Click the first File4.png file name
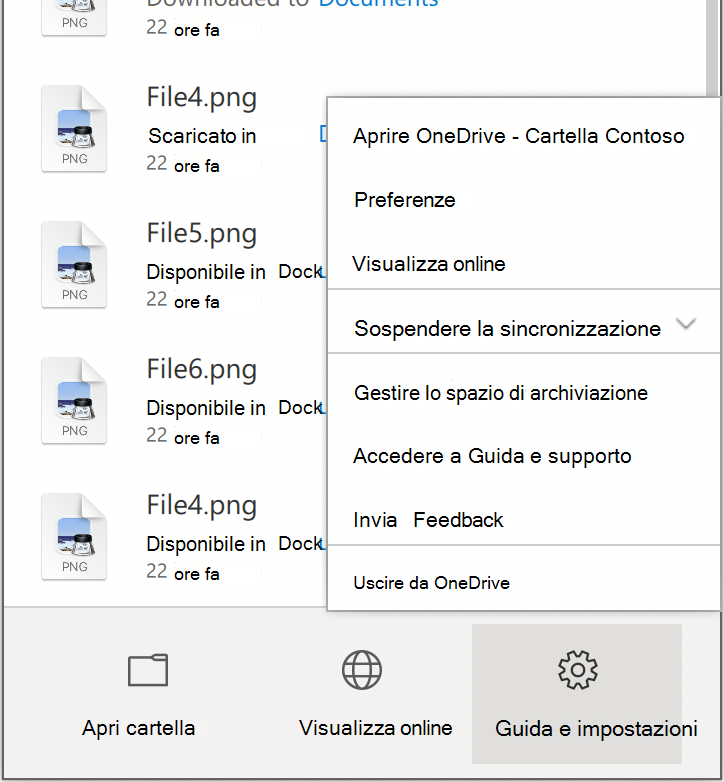Screen dimensions: 724x782 pyautogui.click(x=201, y=98)
